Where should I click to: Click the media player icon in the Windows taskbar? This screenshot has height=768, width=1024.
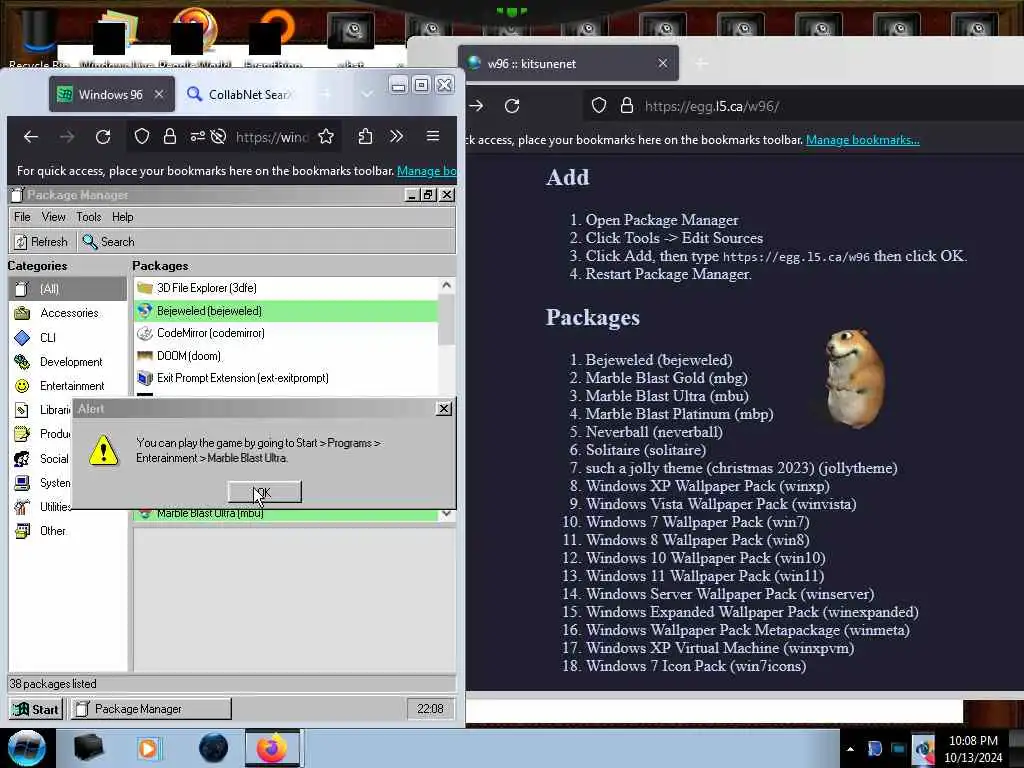pos(148,748)
